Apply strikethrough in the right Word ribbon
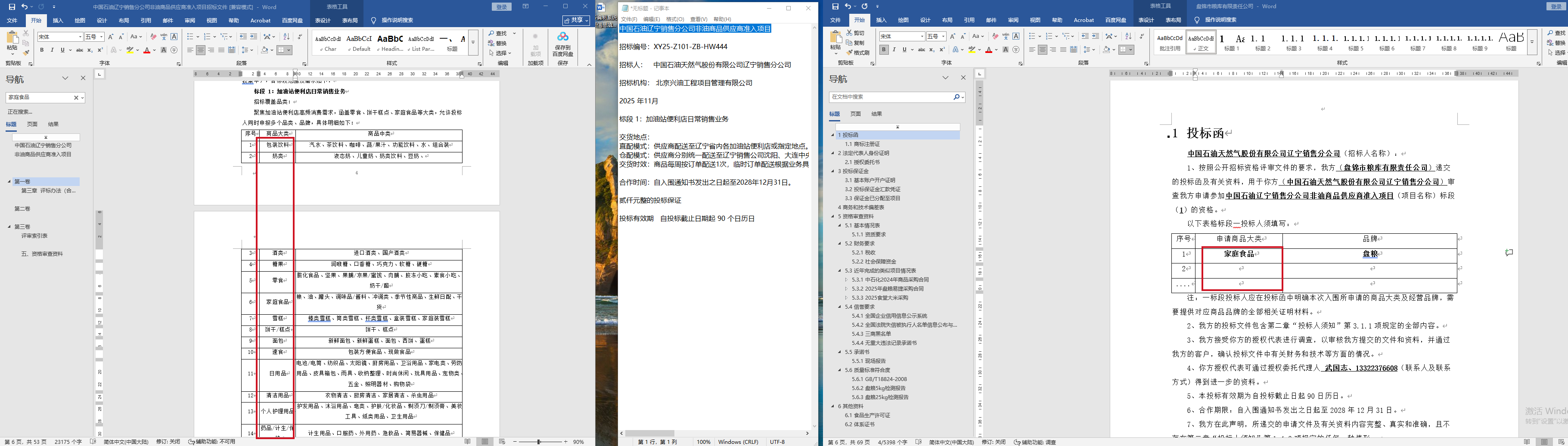The height and width of the screenshot is (446, 1568). pyautogui.click(x=922, y=50)
